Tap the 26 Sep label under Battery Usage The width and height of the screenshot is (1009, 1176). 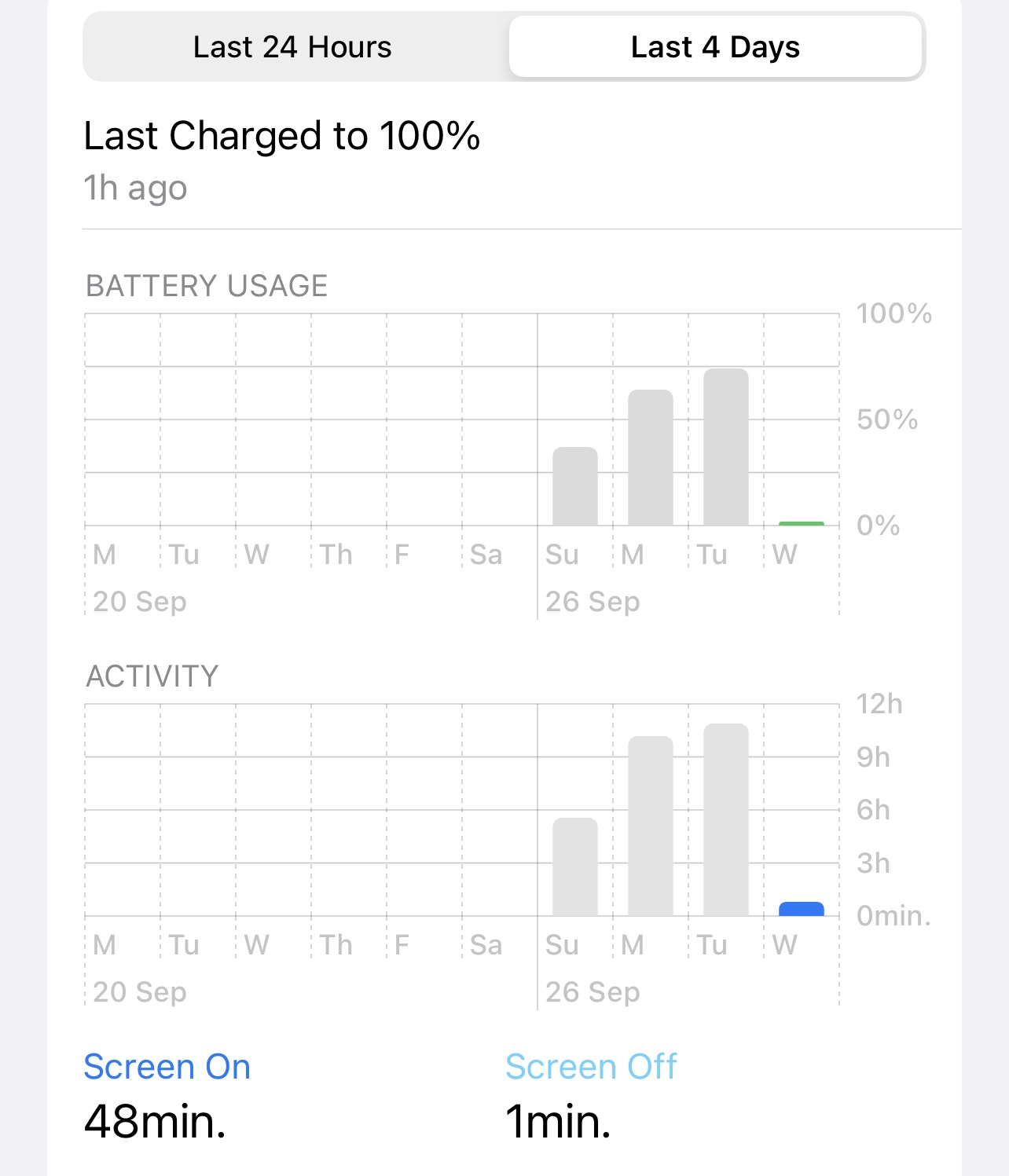[x=593, y=602]
